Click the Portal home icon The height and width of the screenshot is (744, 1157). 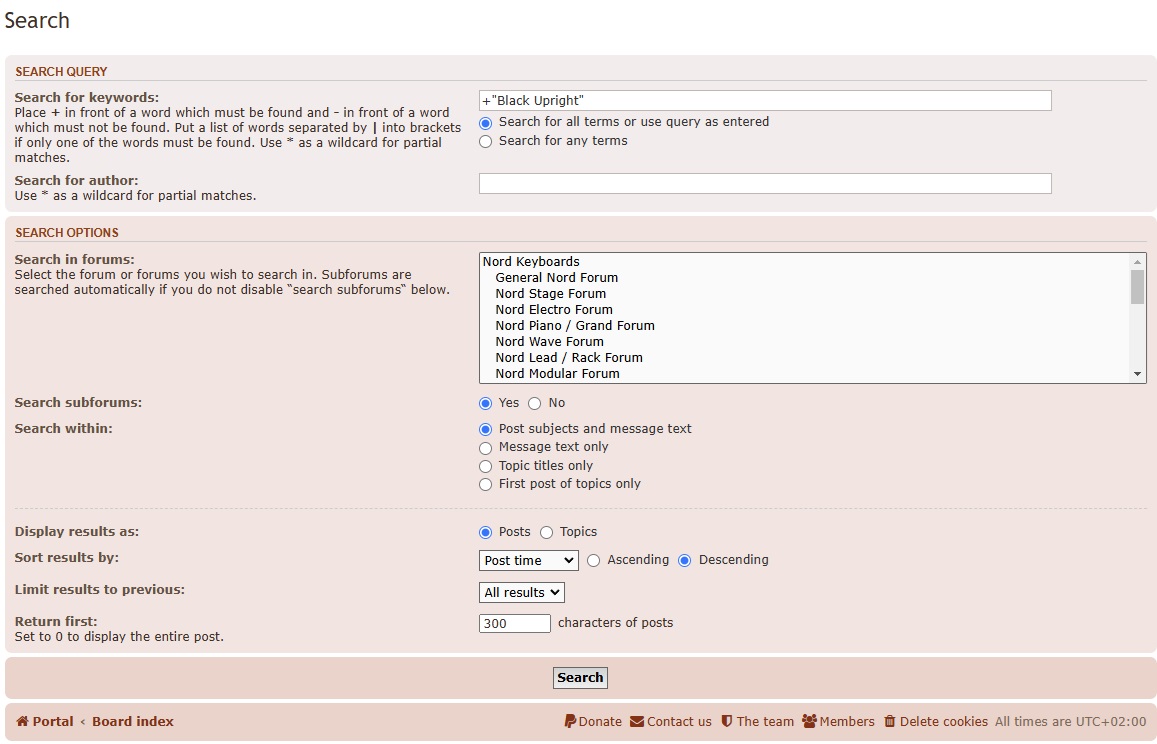tap(22, 722)
